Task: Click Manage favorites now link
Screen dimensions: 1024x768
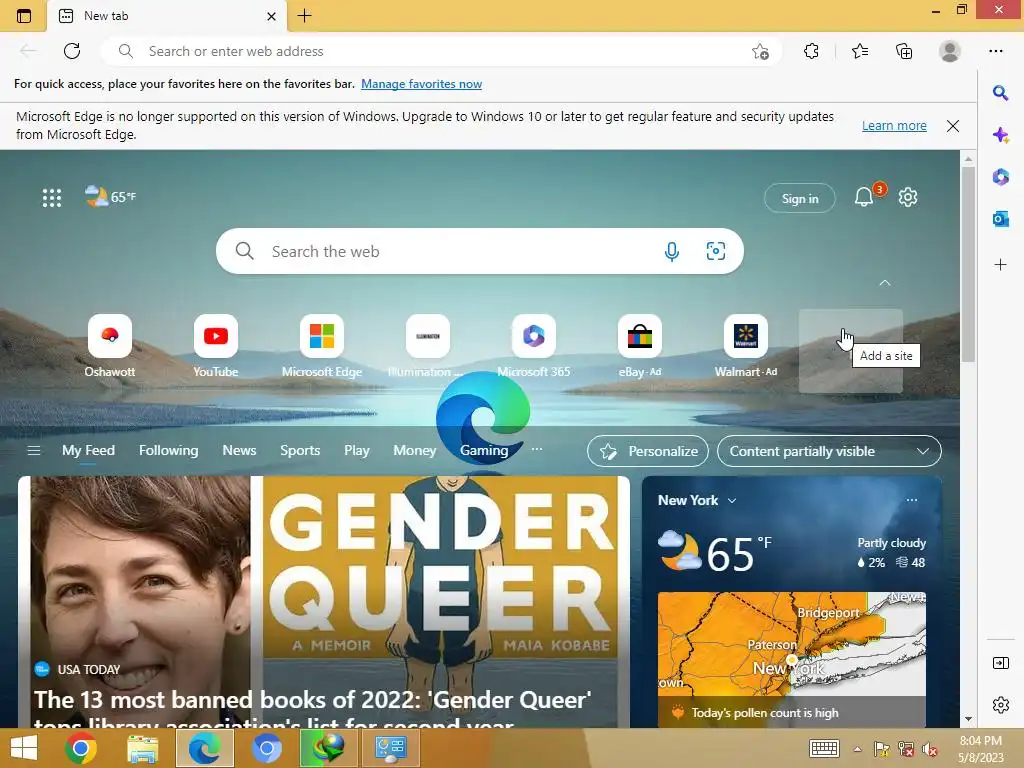Action: coord(421,84)
